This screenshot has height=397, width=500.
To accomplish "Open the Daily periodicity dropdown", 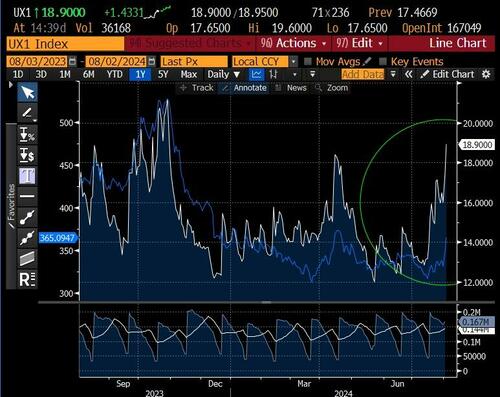I will pyautogui.click(x=223, y=74).
